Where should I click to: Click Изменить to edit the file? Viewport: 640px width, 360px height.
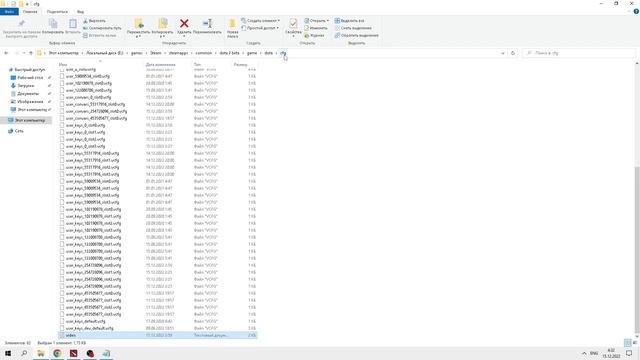coord(316,28)
